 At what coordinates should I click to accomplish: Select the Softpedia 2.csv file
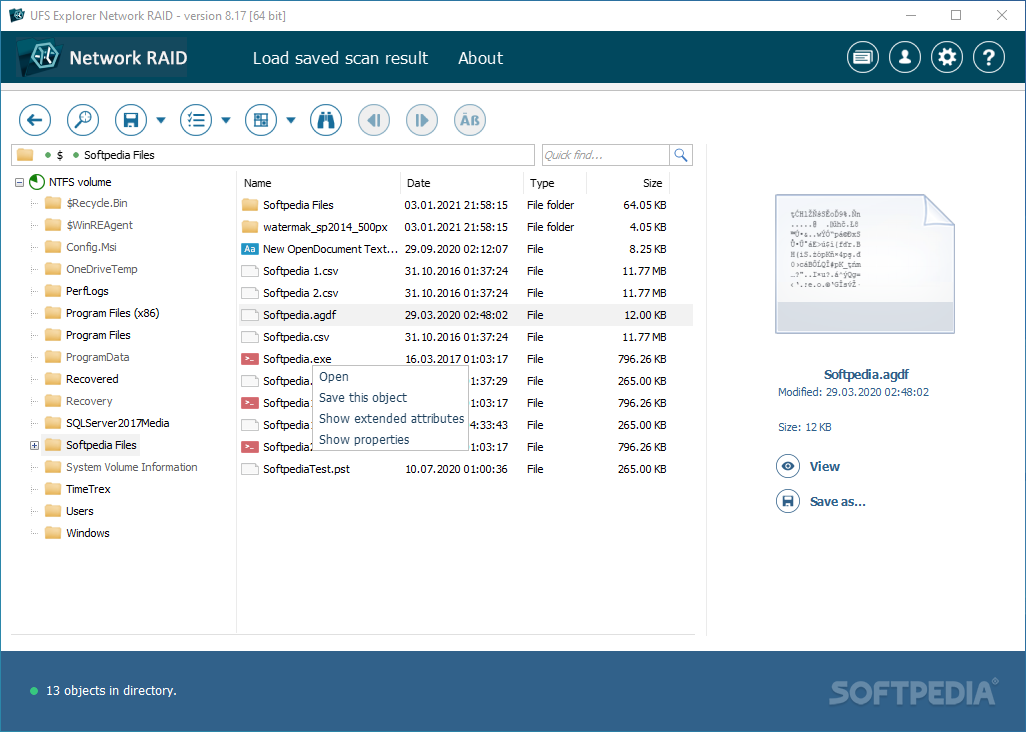tap(465, 293)
